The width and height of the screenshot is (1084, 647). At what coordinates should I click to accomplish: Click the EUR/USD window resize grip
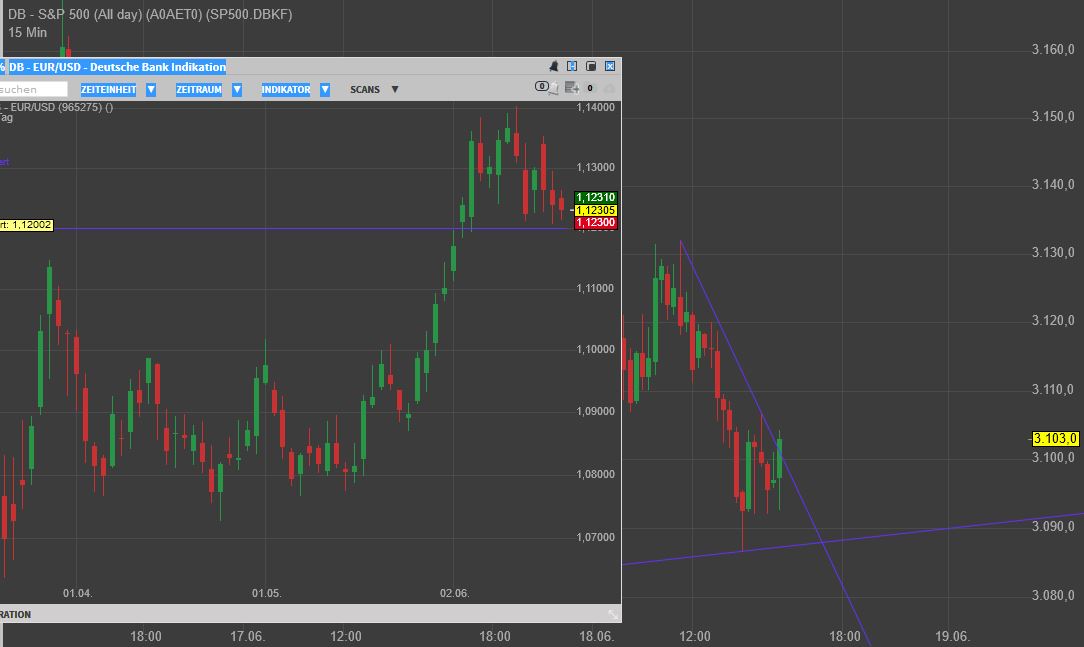click(x=613, y=614)
